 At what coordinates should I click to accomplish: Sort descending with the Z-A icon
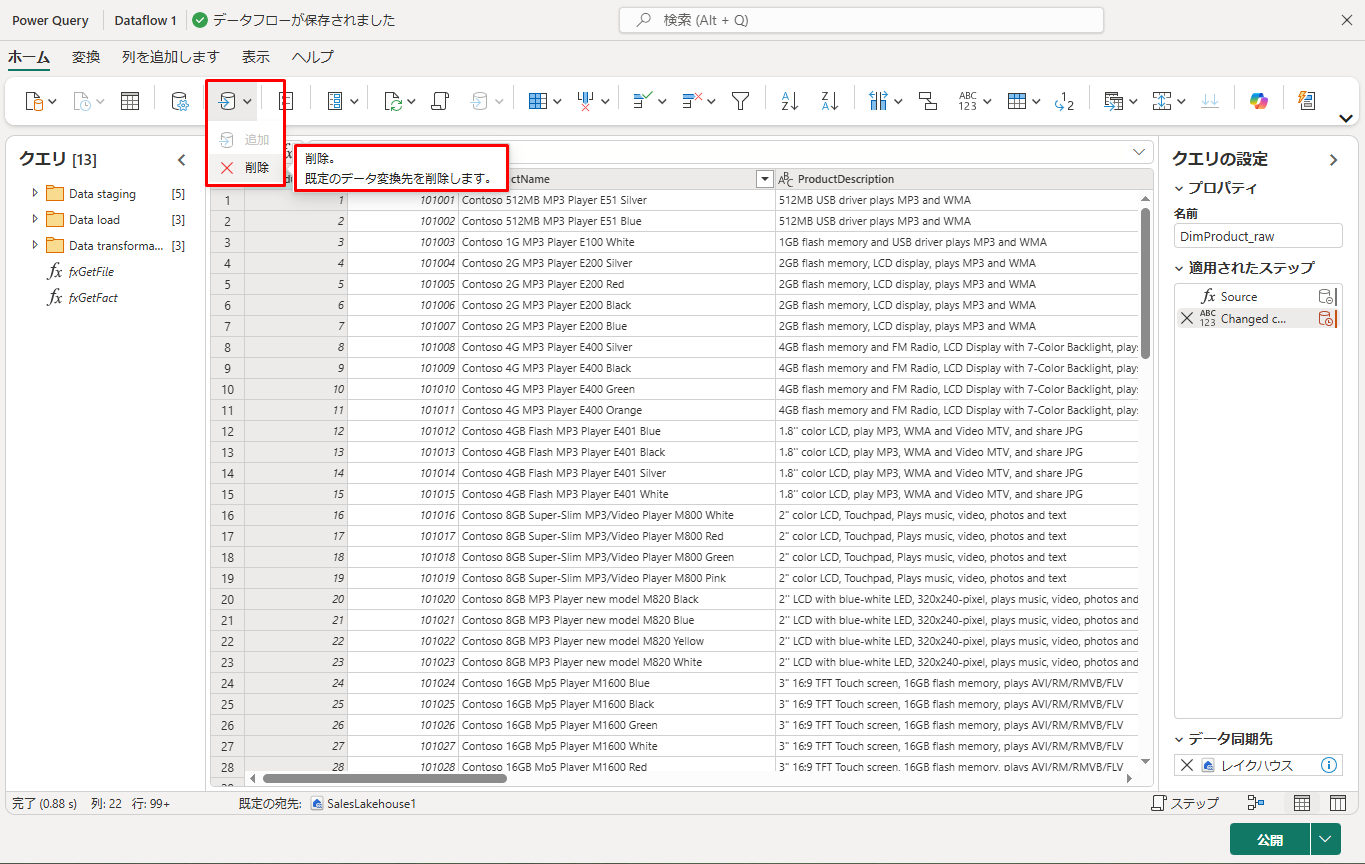(829, 101)
